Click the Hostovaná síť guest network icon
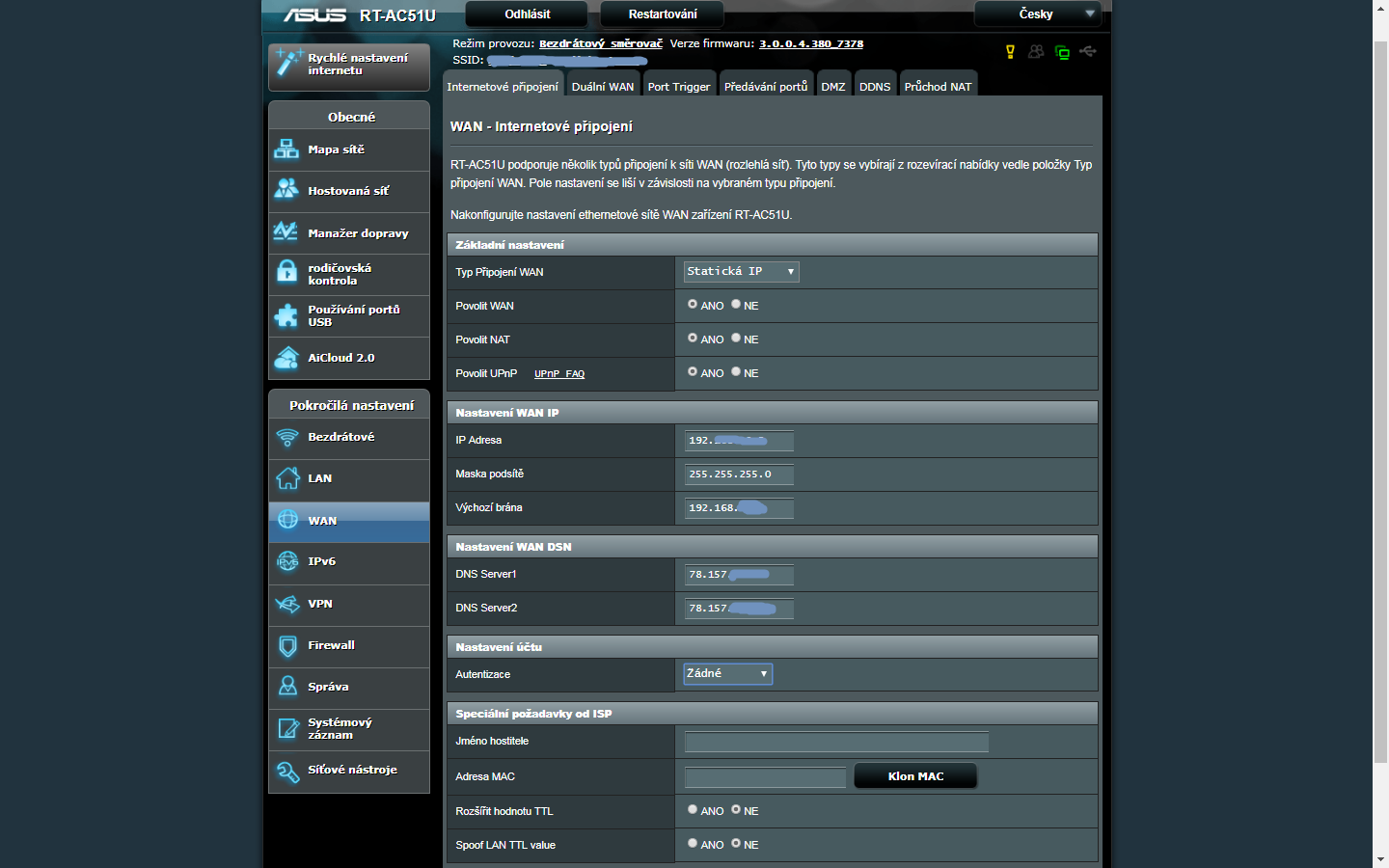This screenshot has height=868, width=1389. point(286,190)
